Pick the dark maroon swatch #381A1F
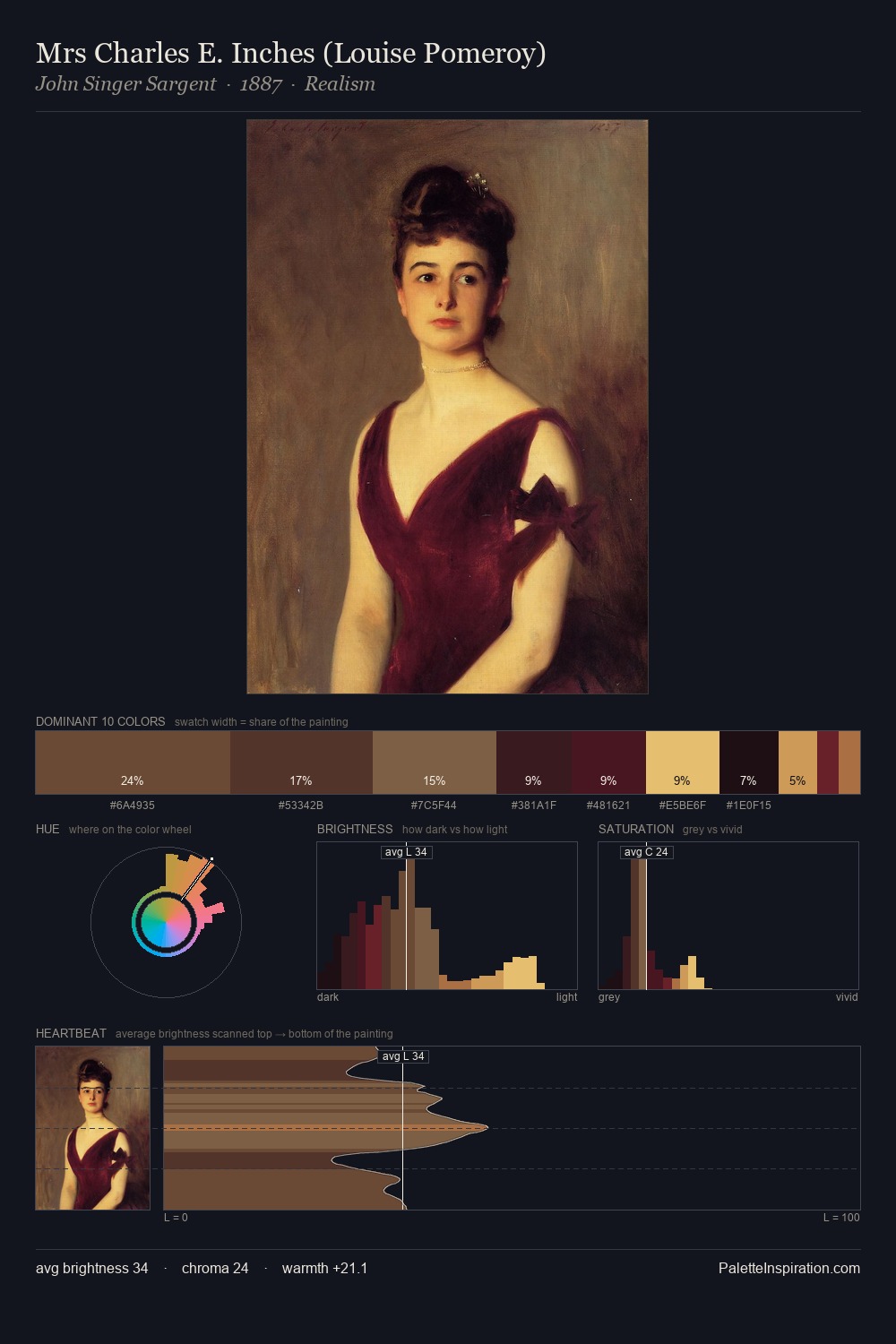896x1344 pixels. (x=533, y=762)
